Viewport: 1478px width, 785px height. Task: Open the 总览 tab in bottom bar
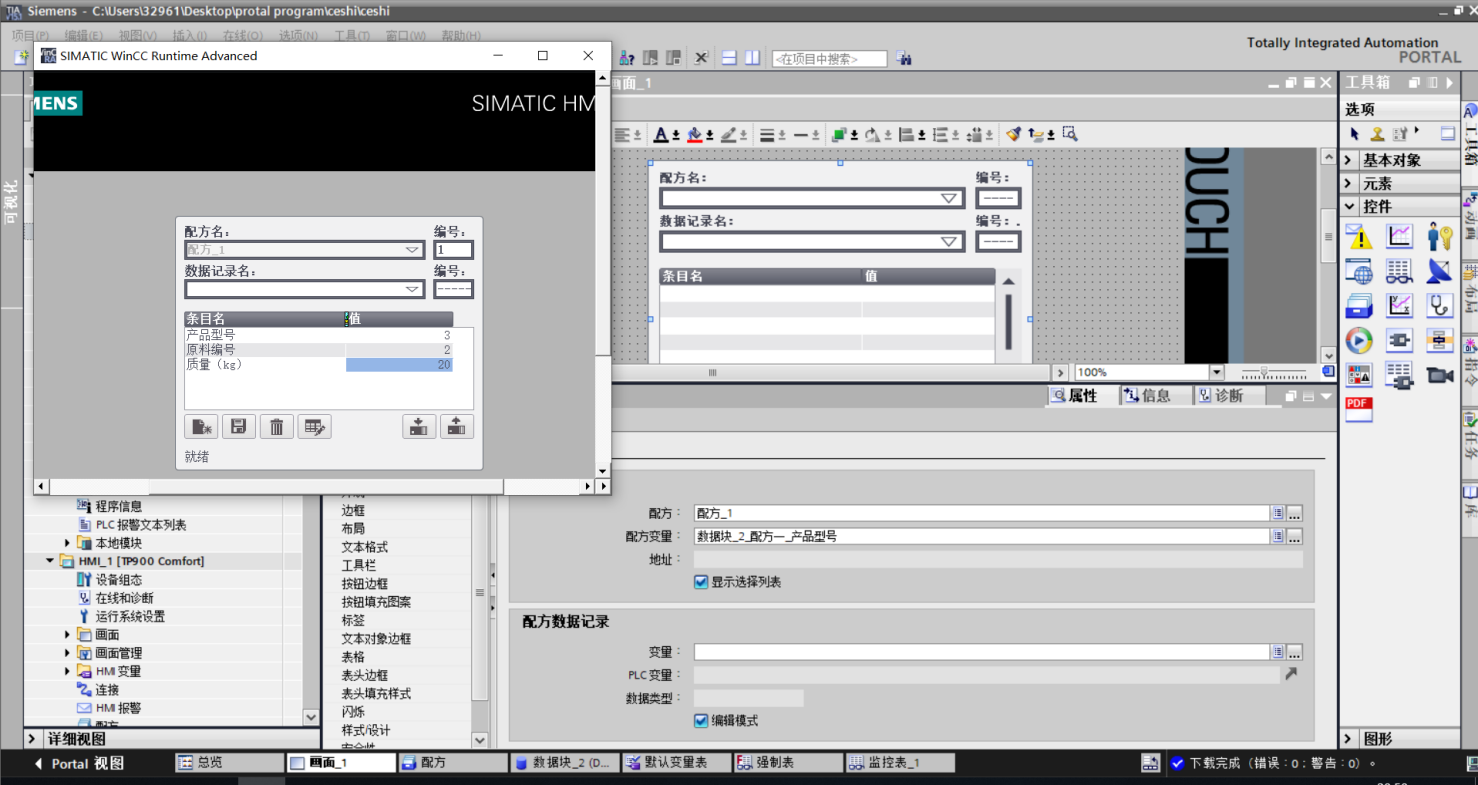[x=230, y=763]
